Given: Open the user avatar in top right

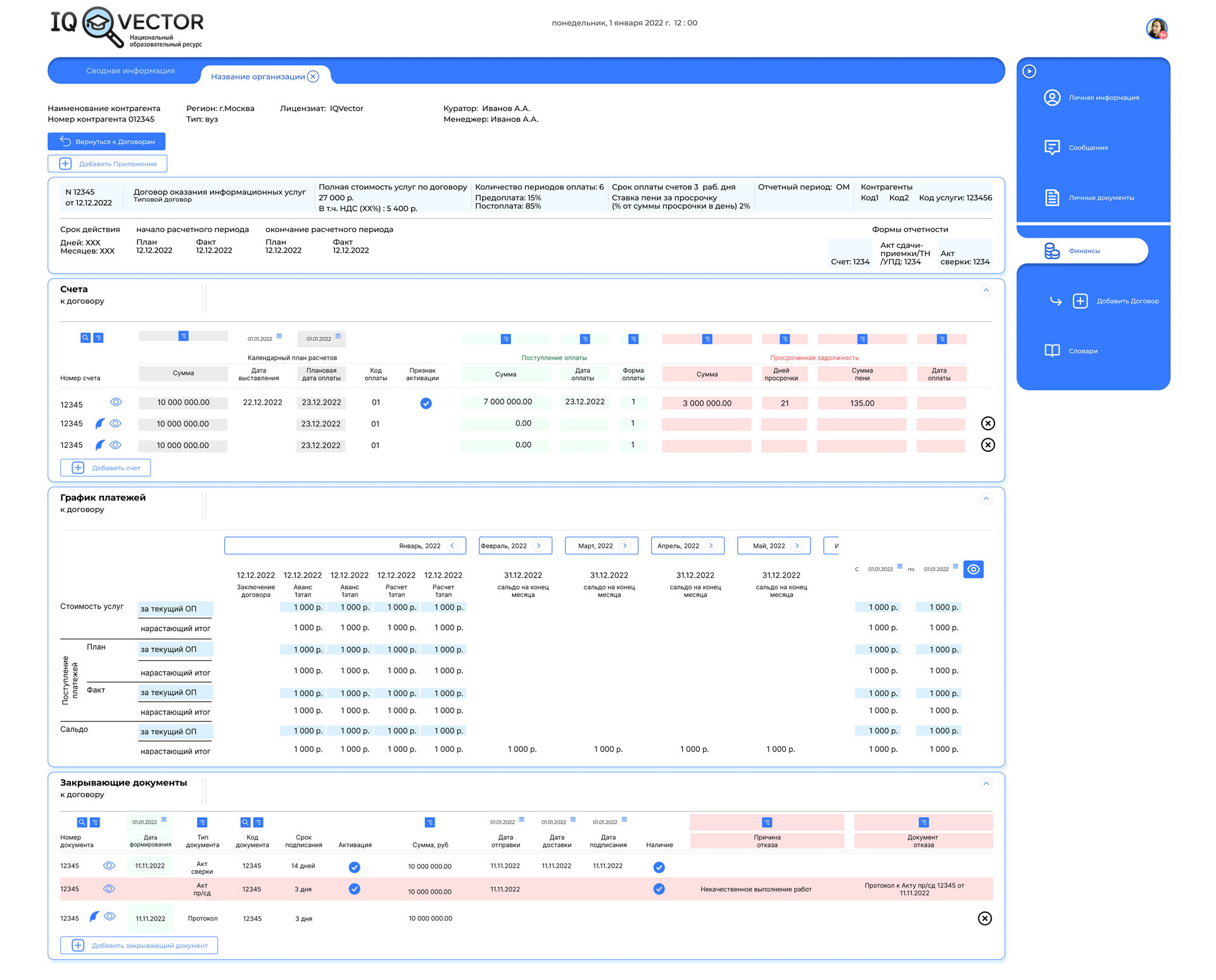Looking at the screenshot, I should pyautogui.click(x=1156, y=29).
